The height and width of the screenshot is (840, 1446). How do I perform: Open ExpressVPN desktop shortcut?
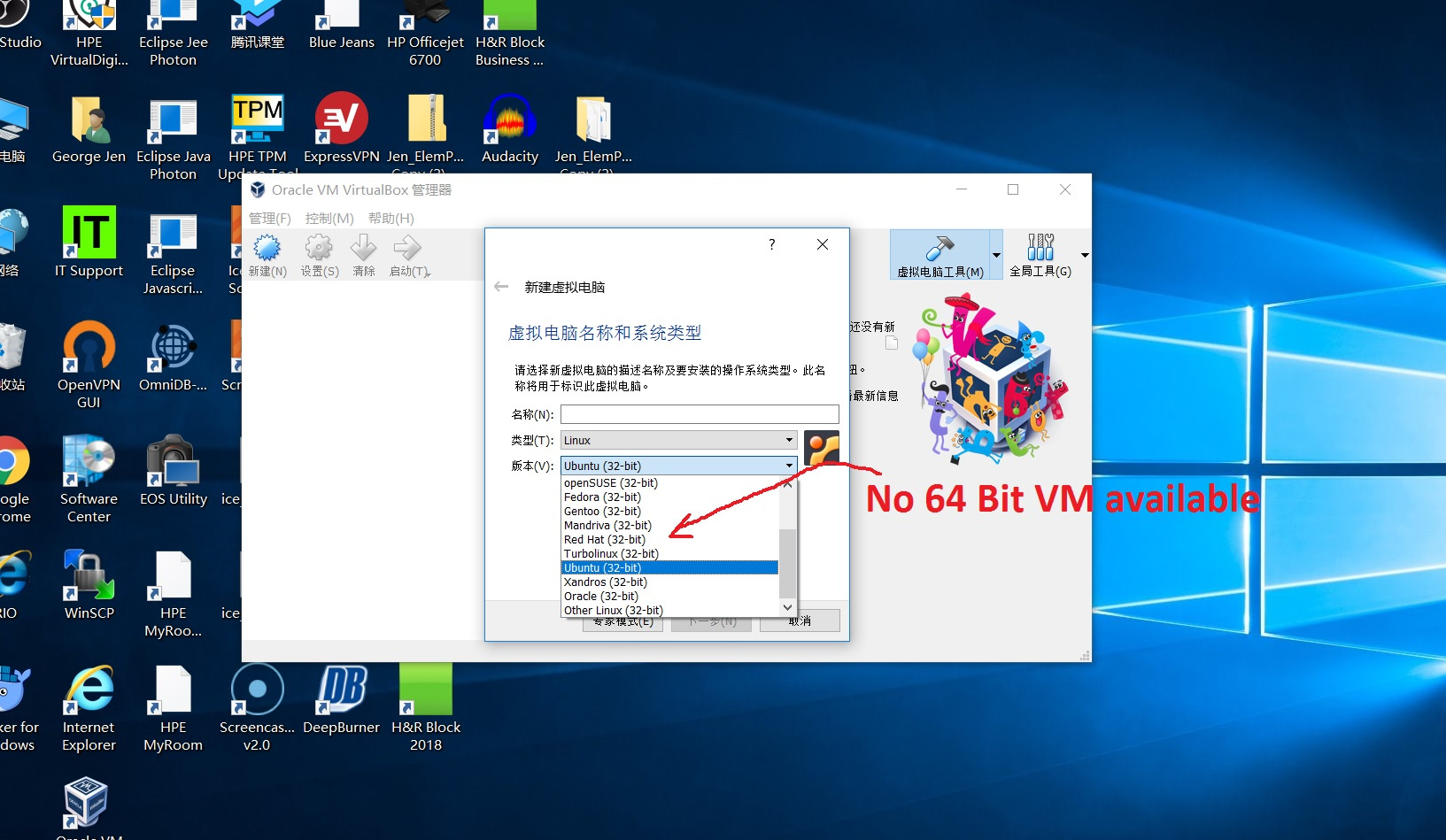tap(342, 130)
